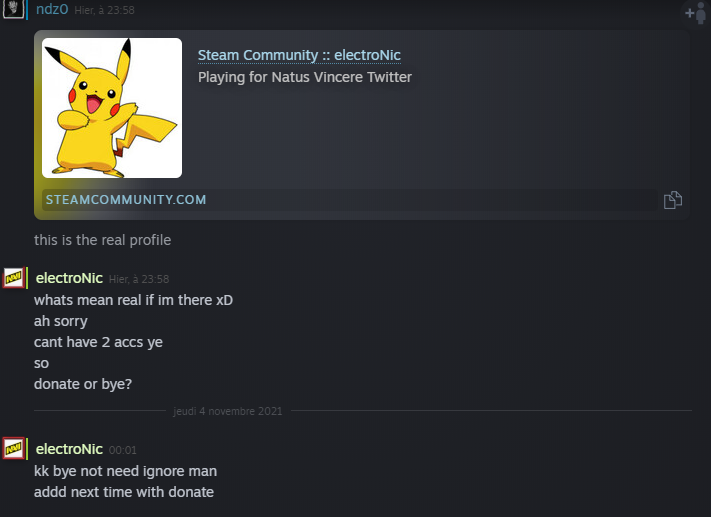This screenshot has height=517, width=711.
Task: Click ndz0's avatar icon
Action: 13,11
